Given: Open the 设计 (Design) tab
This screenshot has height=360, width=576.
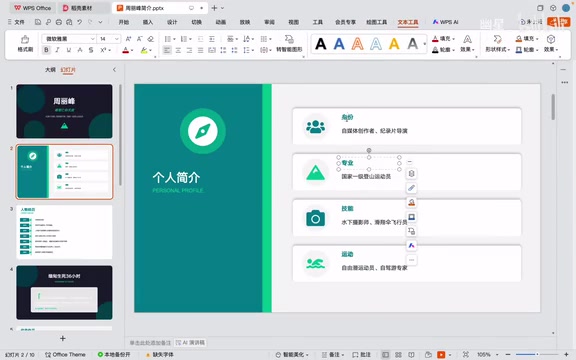Looking at the screenshot, I should [172, 22].
